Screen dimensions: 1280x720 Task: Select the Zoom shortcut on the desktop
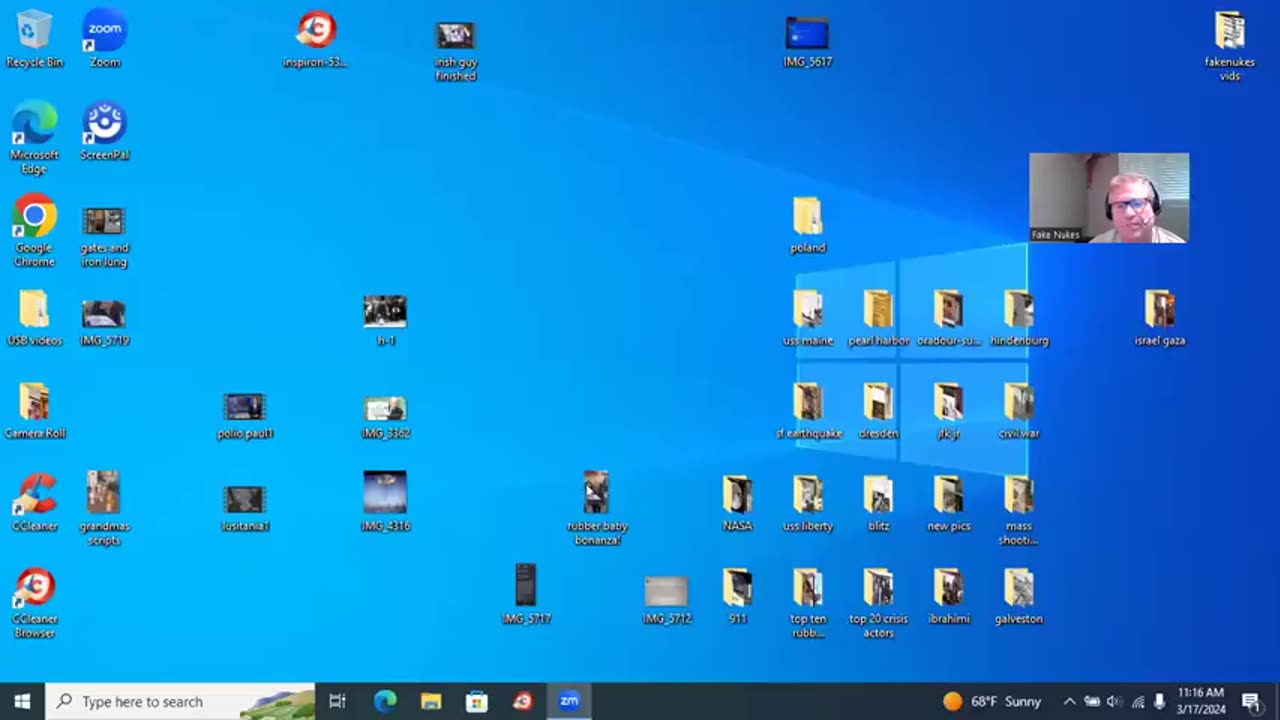[105, 39]
